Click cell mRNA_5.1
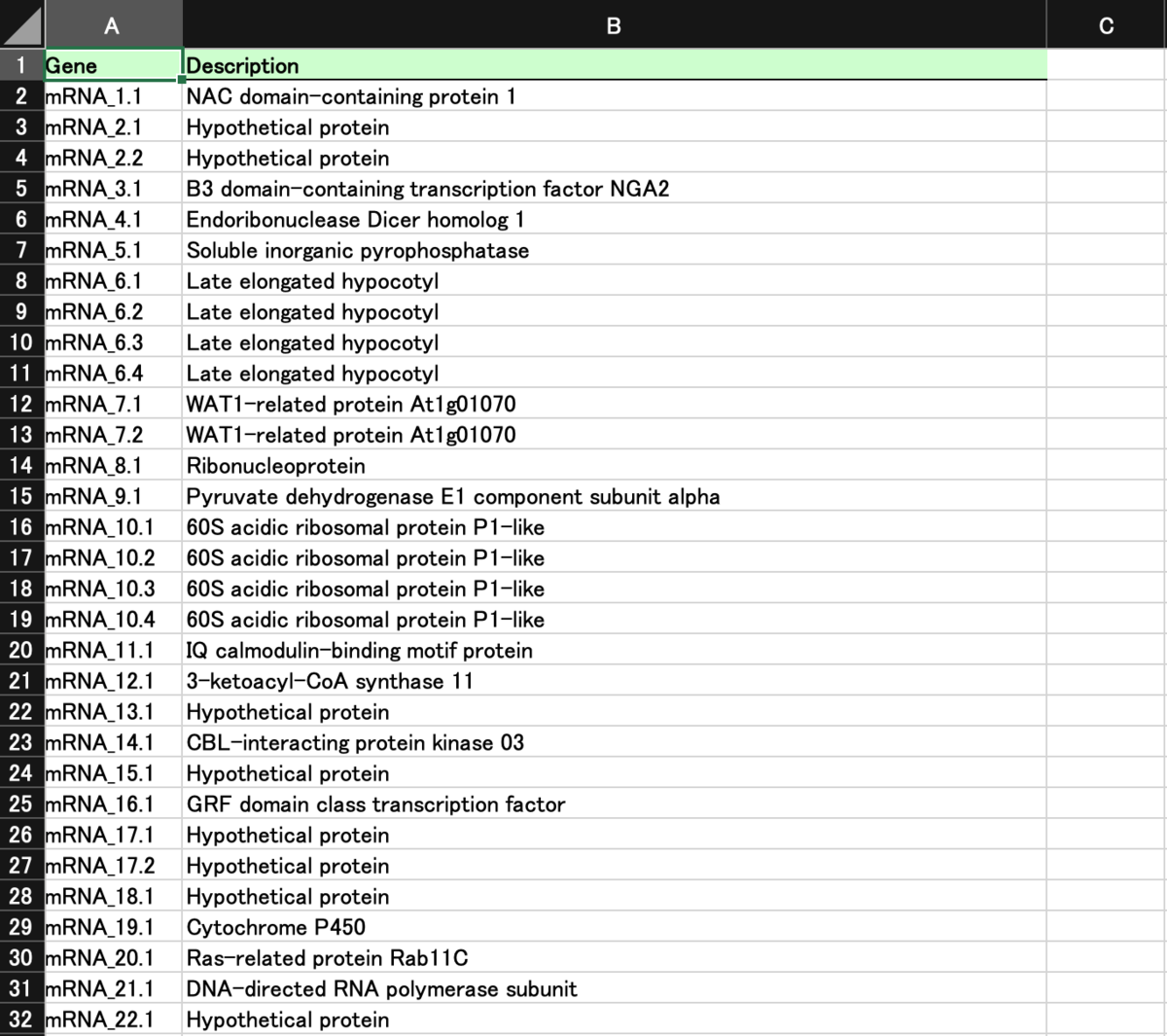The image size is (1167, 1036). 113,250
